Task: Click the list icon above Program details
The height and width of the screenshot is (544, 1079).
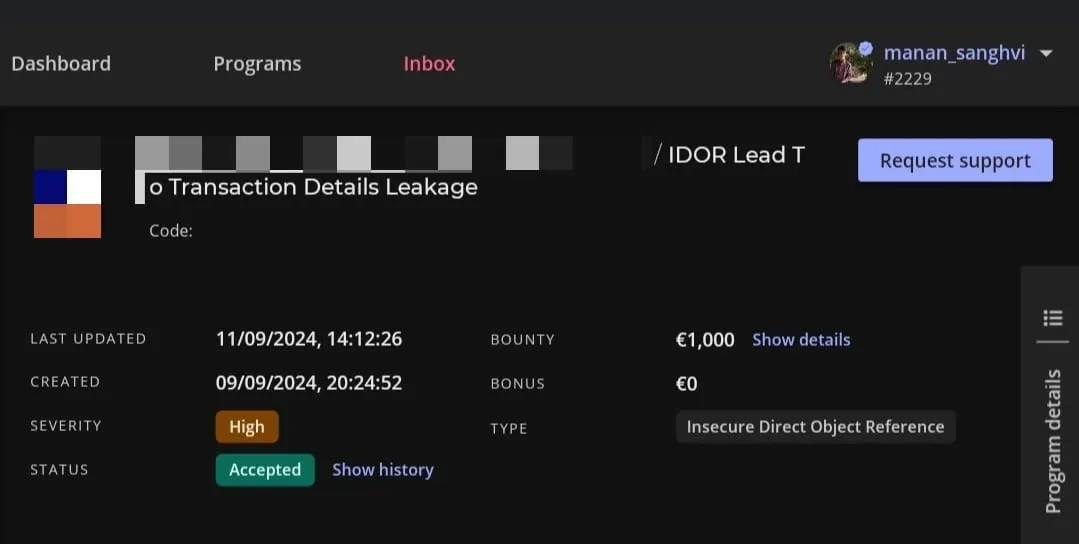Action: [x=1052, y=318]
